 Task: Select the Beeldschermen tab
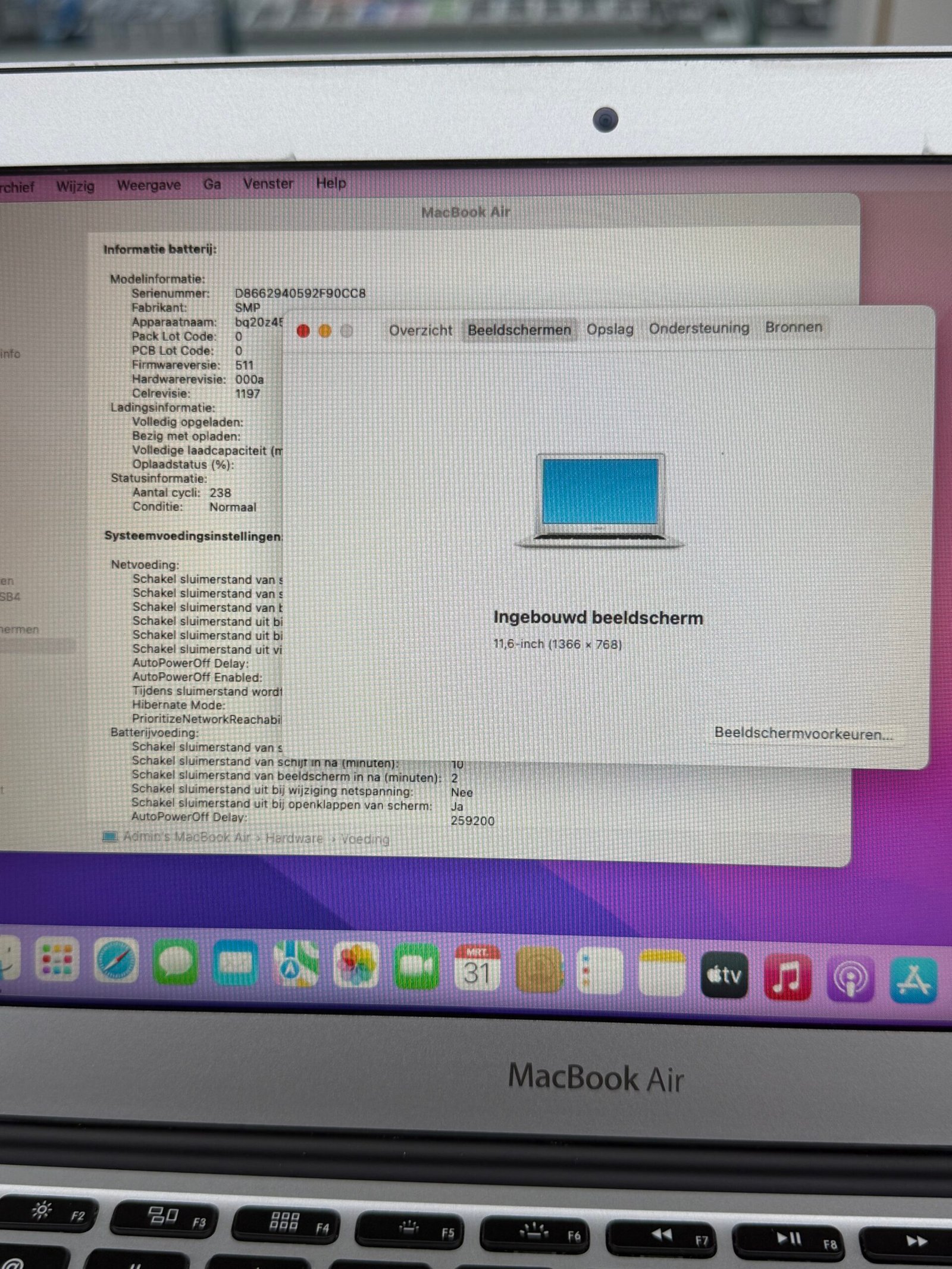[x=519, y=330]
